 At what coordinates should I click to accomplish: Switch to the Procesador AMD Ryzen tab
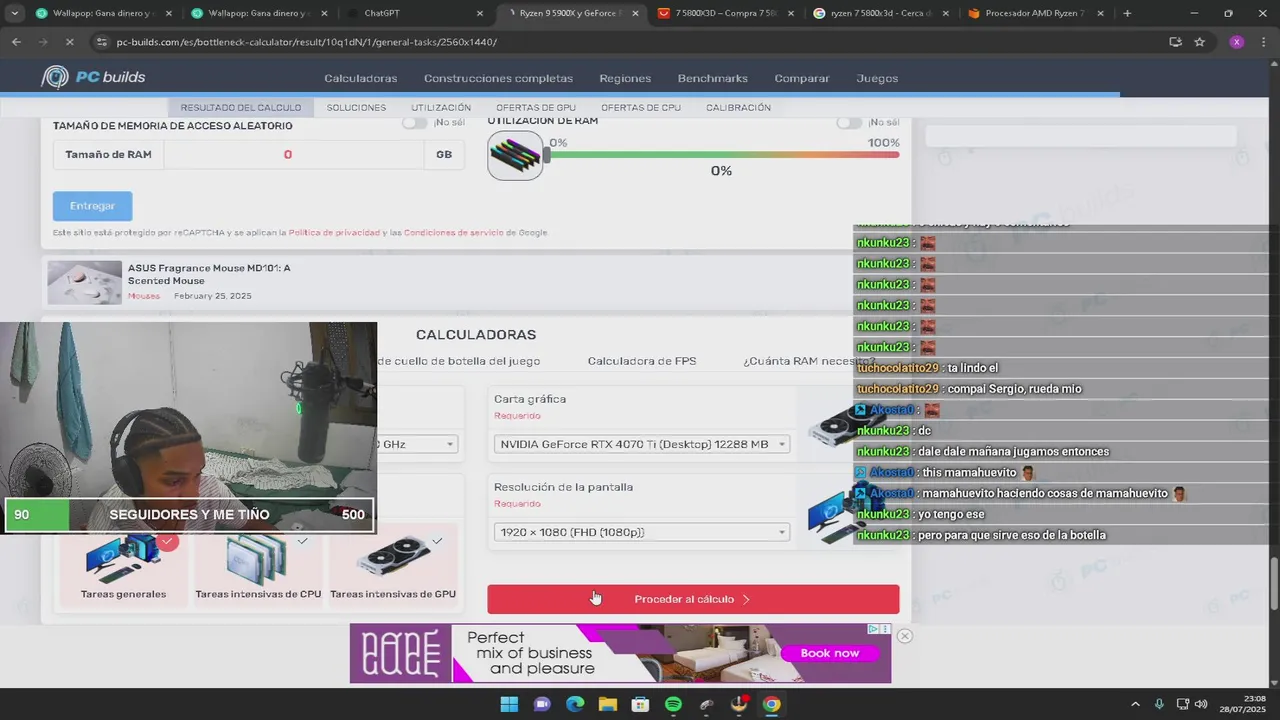click(x=1035, y=13)
